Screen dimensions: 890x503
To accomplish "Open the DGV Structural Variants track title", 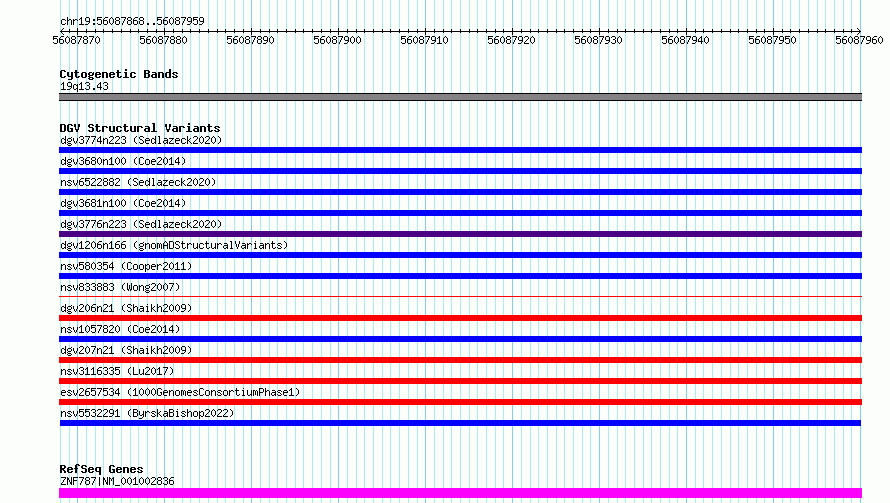I will click(x=140, y=128).
